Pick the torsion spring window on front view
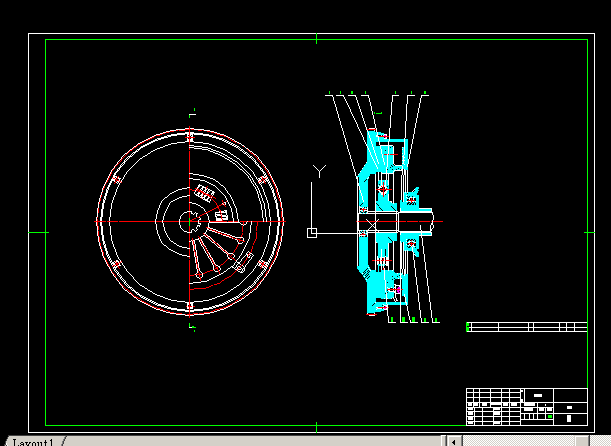This screenshot has height=446, width=611. [205, 192]
